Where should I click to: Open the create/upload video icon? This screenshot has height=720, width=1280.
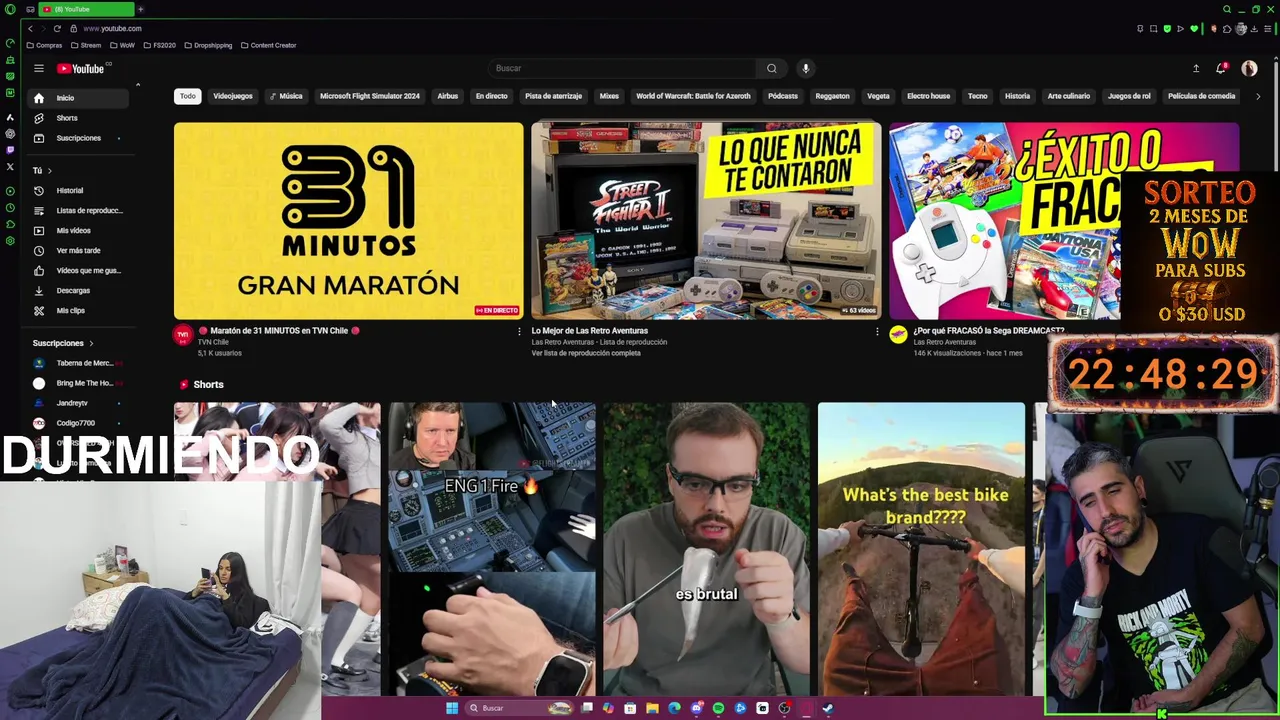(1195, 68)
